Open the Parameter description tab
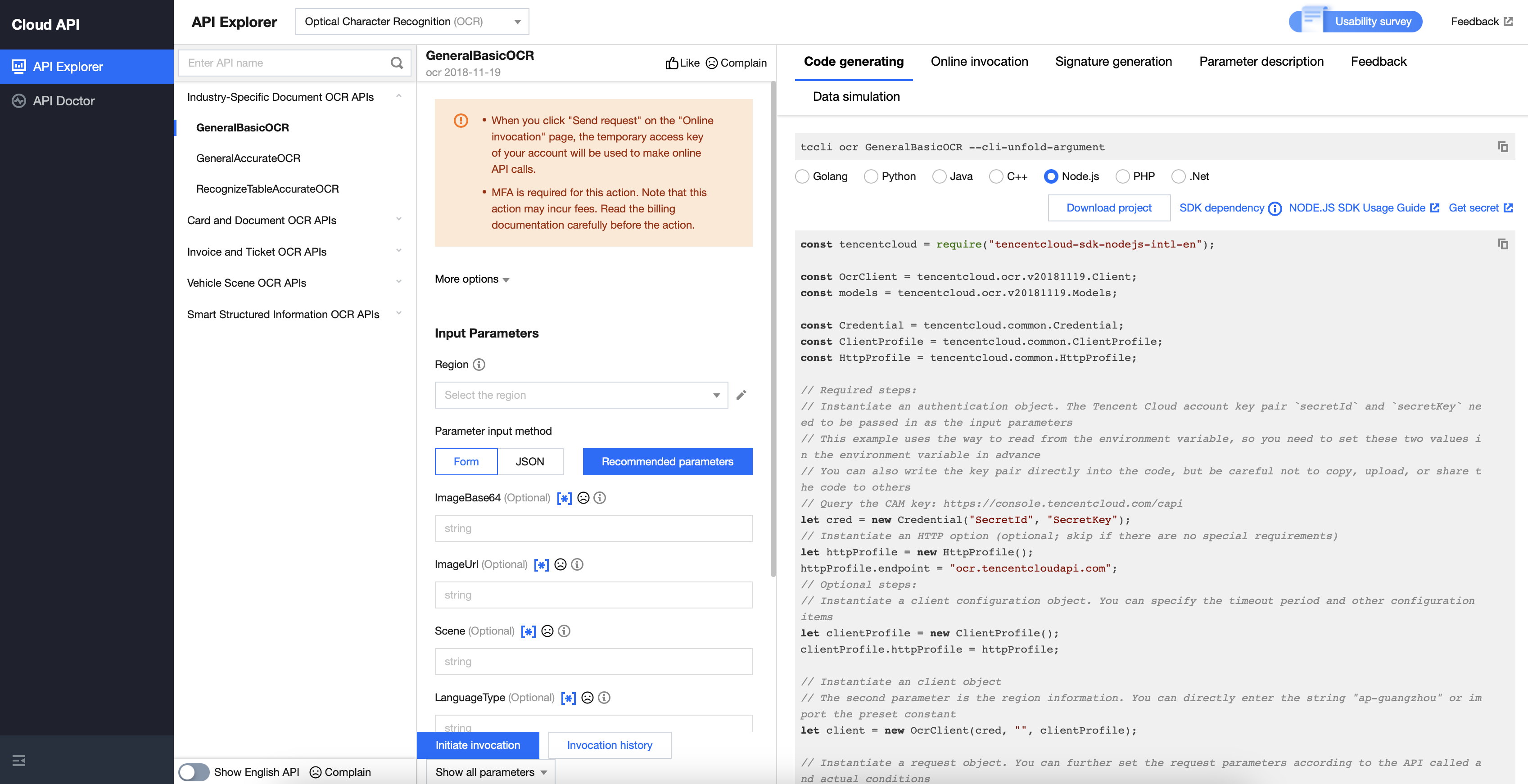 point(1261,62)
